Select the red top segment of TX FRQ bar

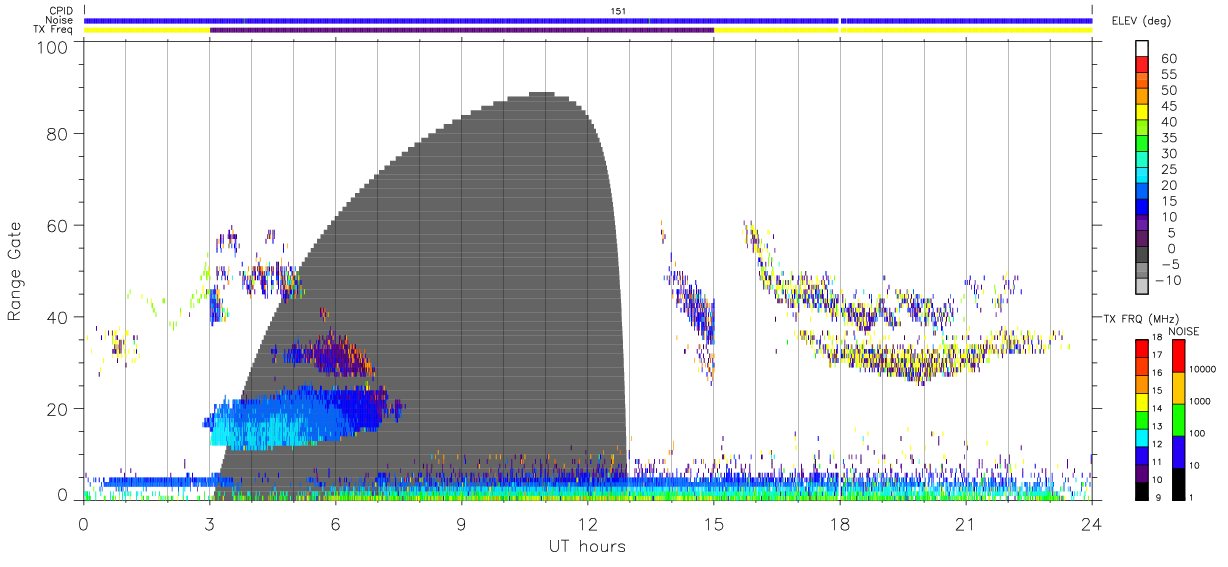pos(1142,349)
